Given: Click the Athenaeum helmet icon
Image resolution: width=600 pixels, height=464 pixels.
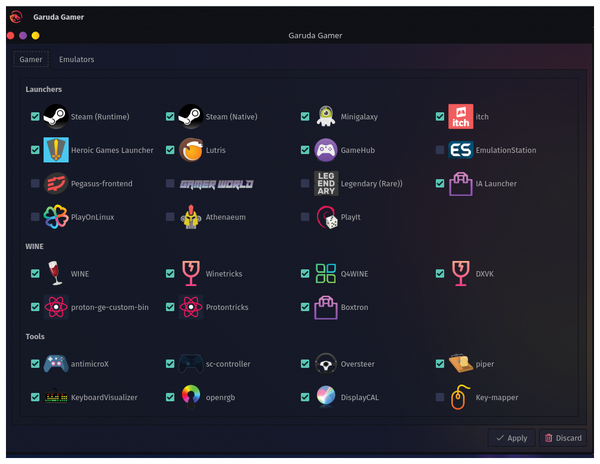Looking at the screenshot, I should (191, 217).
